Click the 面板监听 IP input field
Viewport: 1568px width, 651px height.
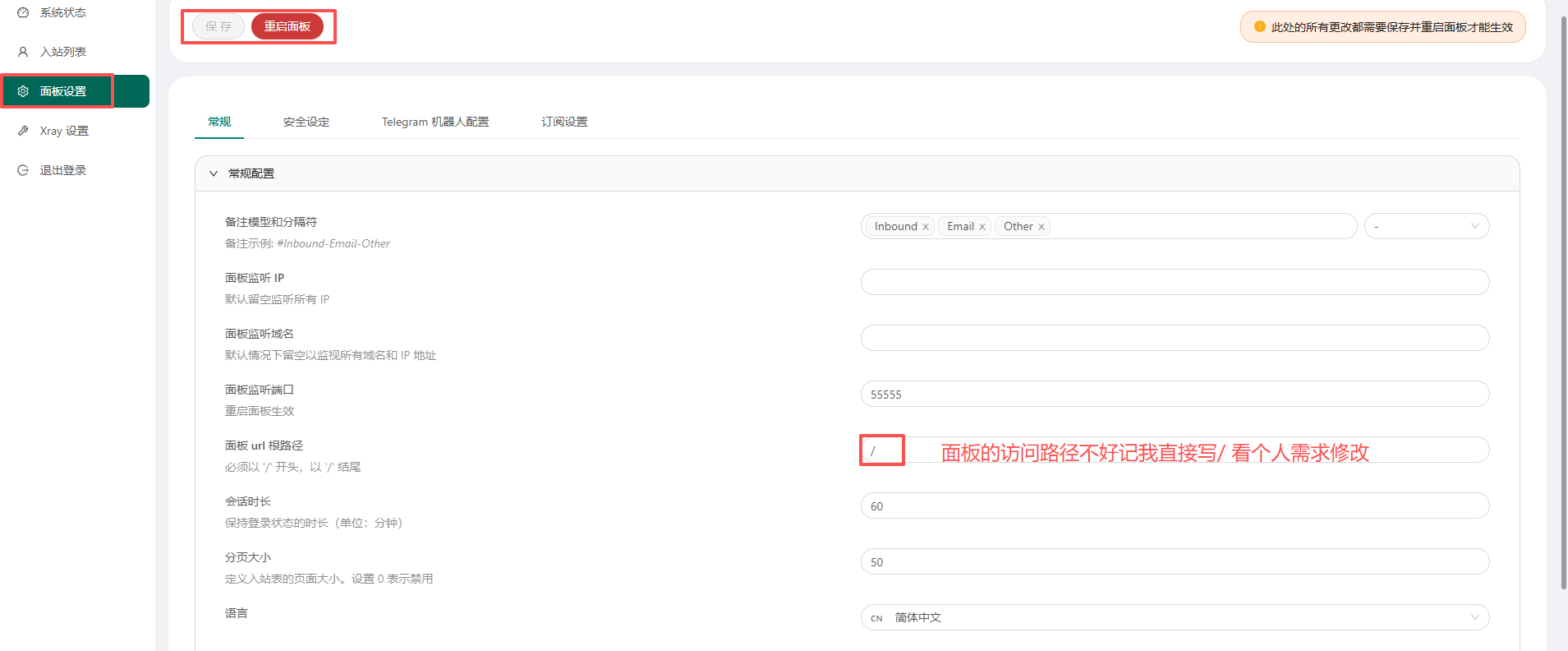pyautogui.click(x=1175, y=282)
